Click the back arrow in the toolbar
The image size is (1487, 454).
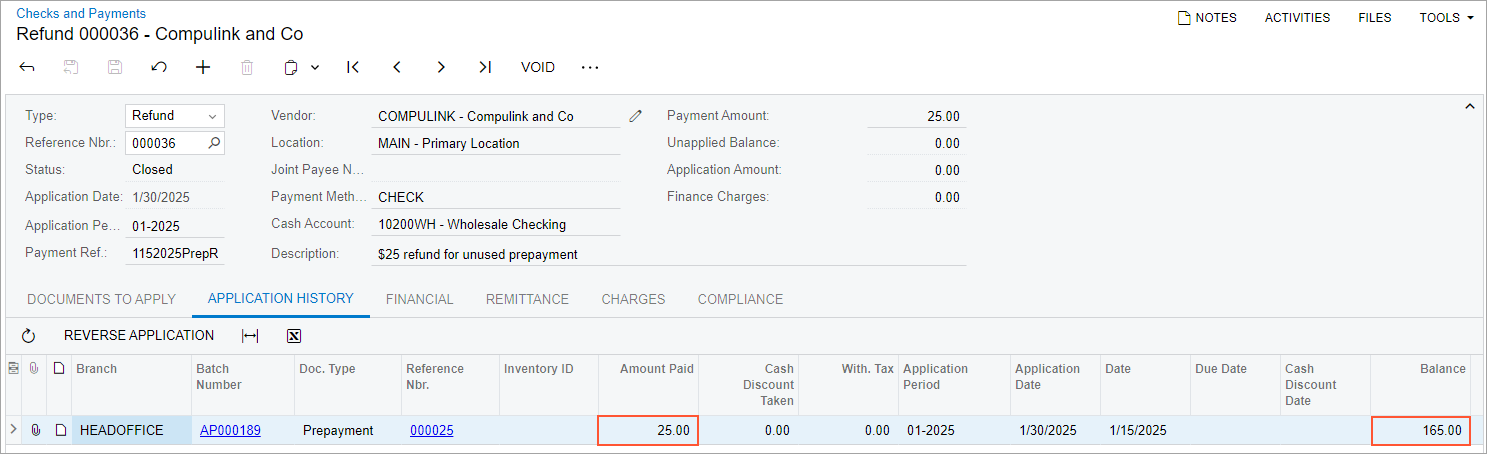[27, 67]
